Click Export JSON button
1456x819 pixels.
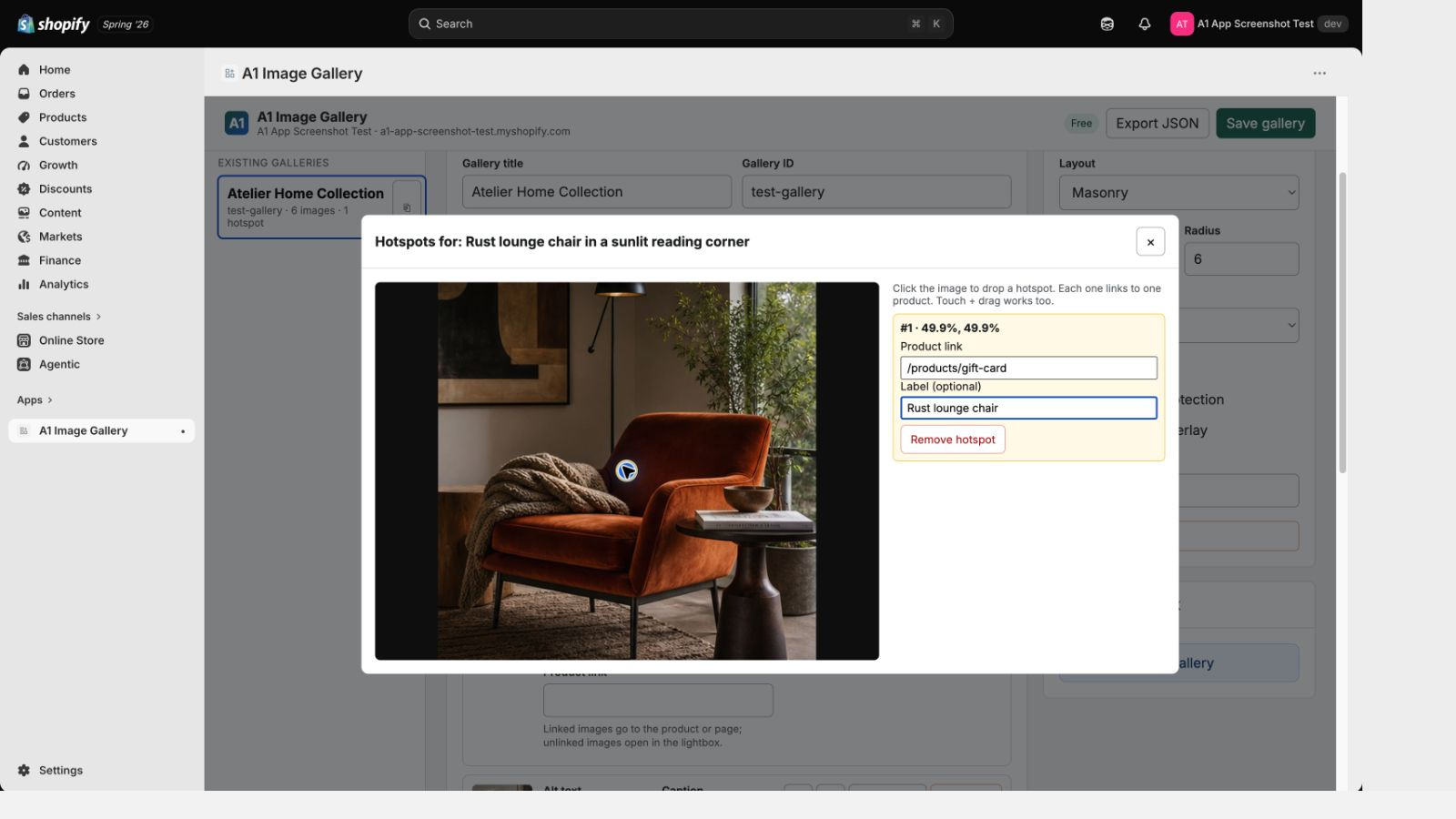coord(1158,124)
